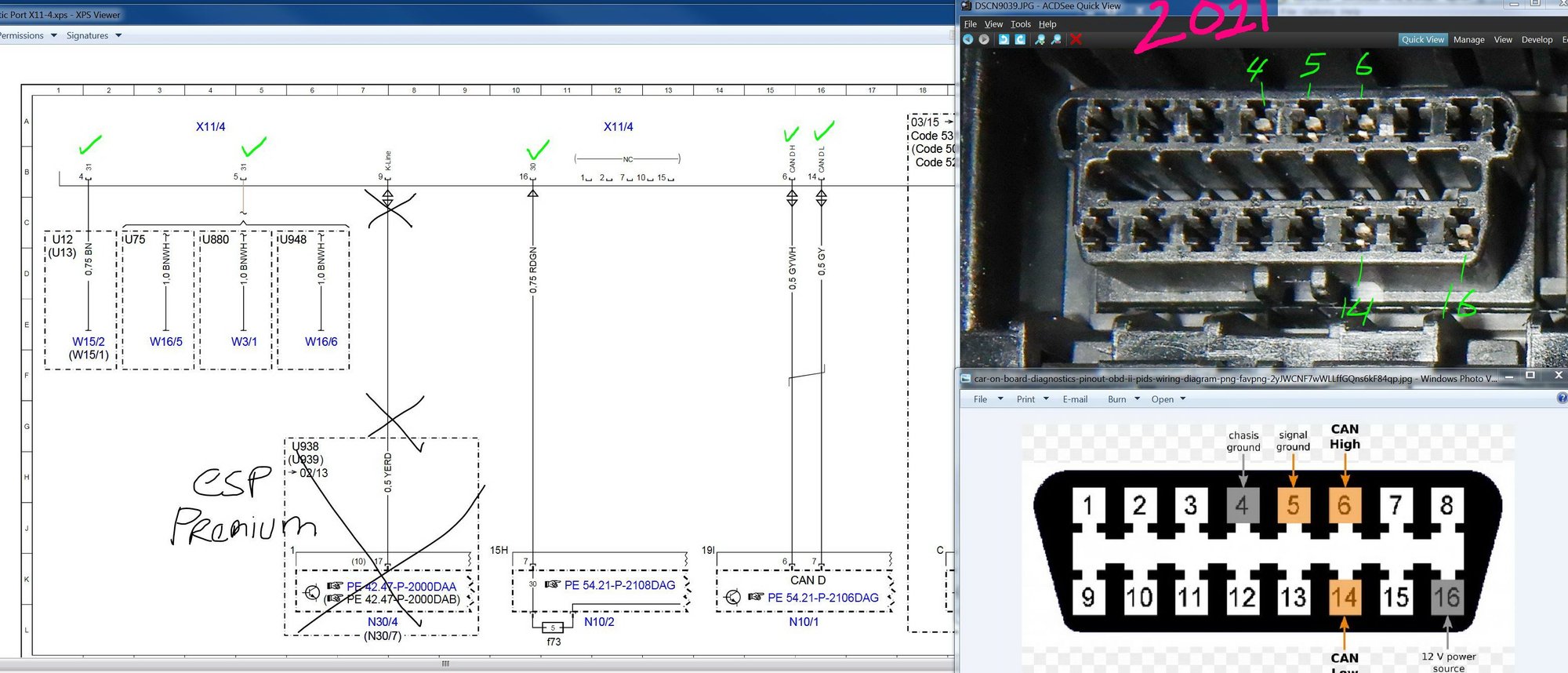Click the ACDSee next image arrow

[984, 39]
